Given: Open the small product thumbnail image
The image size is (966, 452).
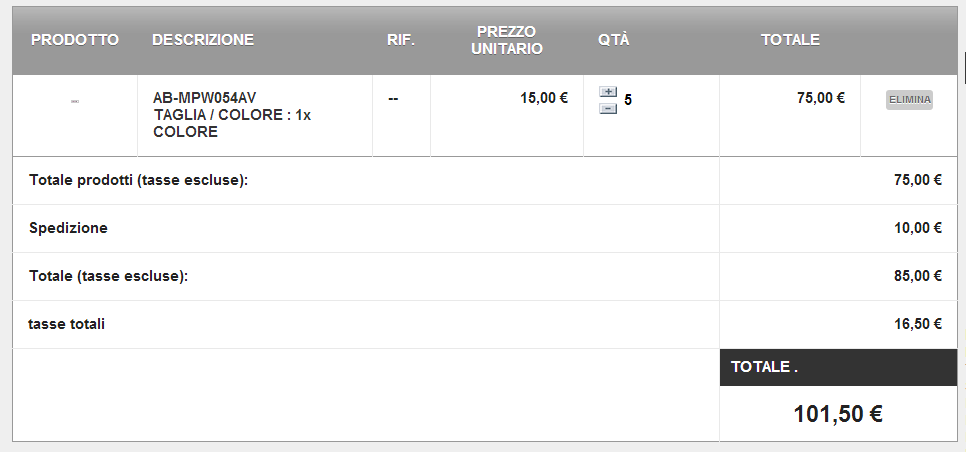Looking at the screenshot, I should (x=75, y=101).
